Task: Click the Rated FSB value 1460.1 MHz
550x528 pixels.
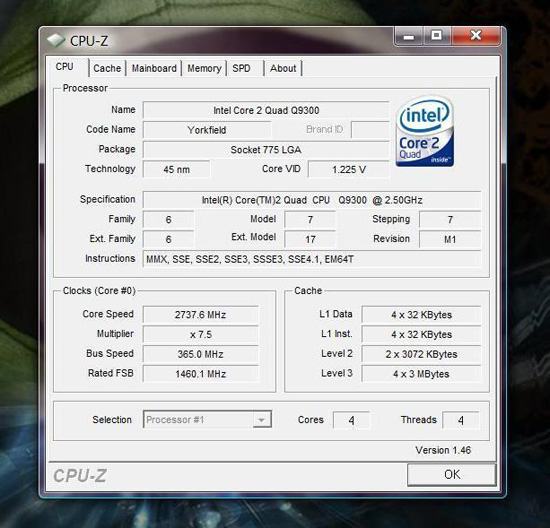Action: click(201, 374)
